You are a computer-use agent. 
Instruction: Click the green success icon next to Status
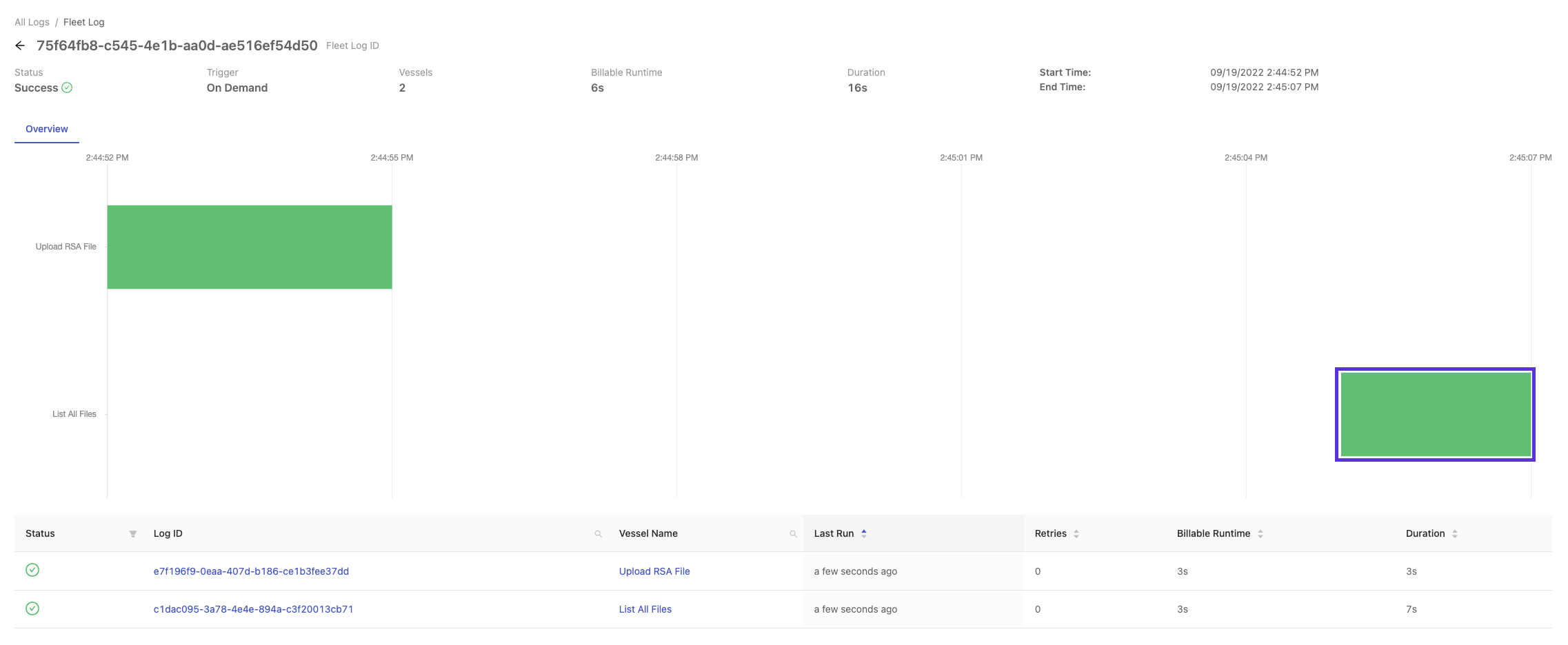(x=67, y=88)
